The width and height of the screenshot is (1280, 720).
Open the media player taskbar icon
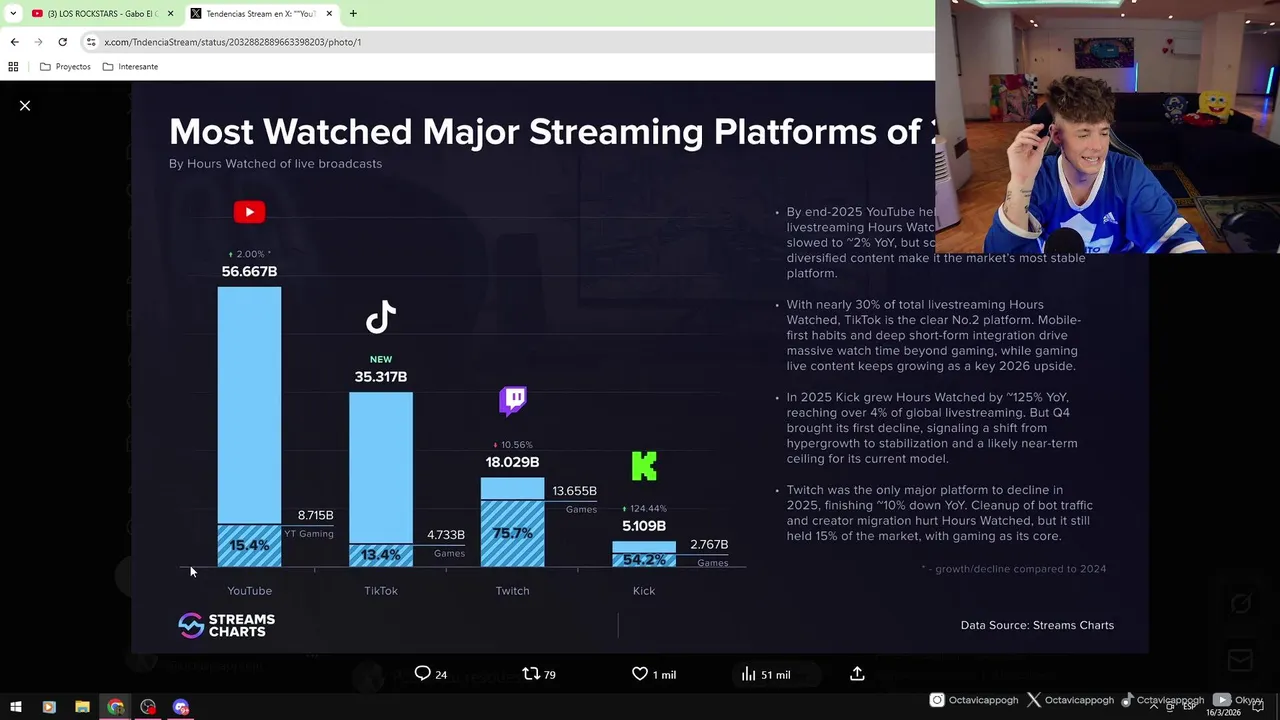pos(49,707)
